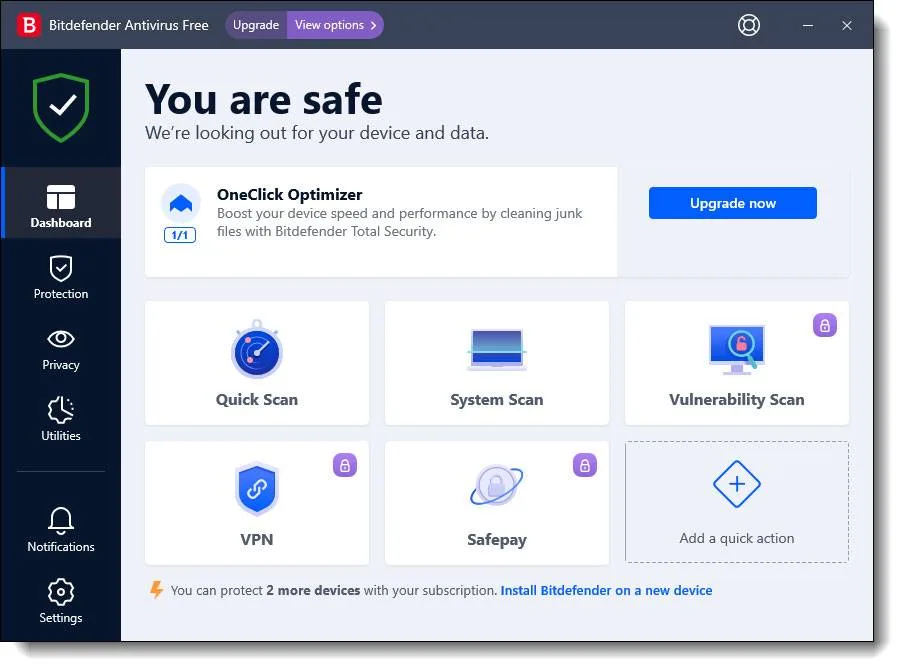Image resolution: width=904 pixels, height=672 pixels.
Task: Launch the VPN feature
Action: click(x=256, y=502)
